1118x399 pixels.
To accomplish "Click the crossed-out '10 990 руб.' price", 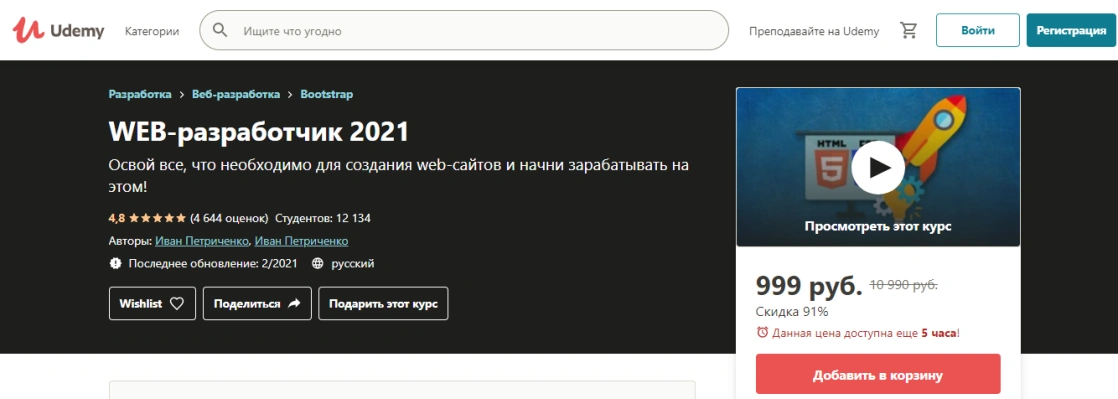I will (903, 285).
